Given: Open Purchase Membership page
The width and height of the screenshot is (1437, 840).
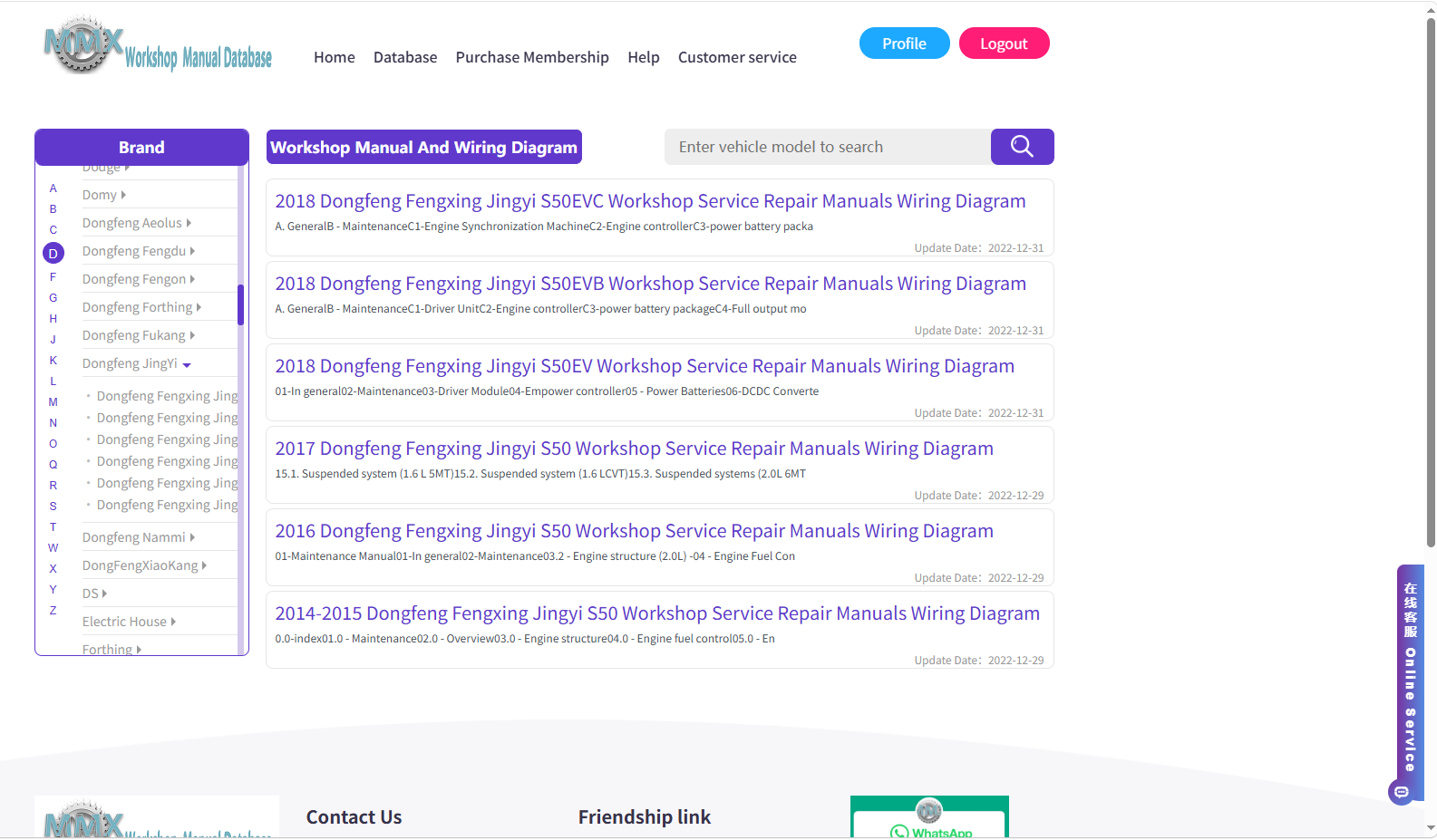Looking at the screenshot, I should tap(532, 57).
